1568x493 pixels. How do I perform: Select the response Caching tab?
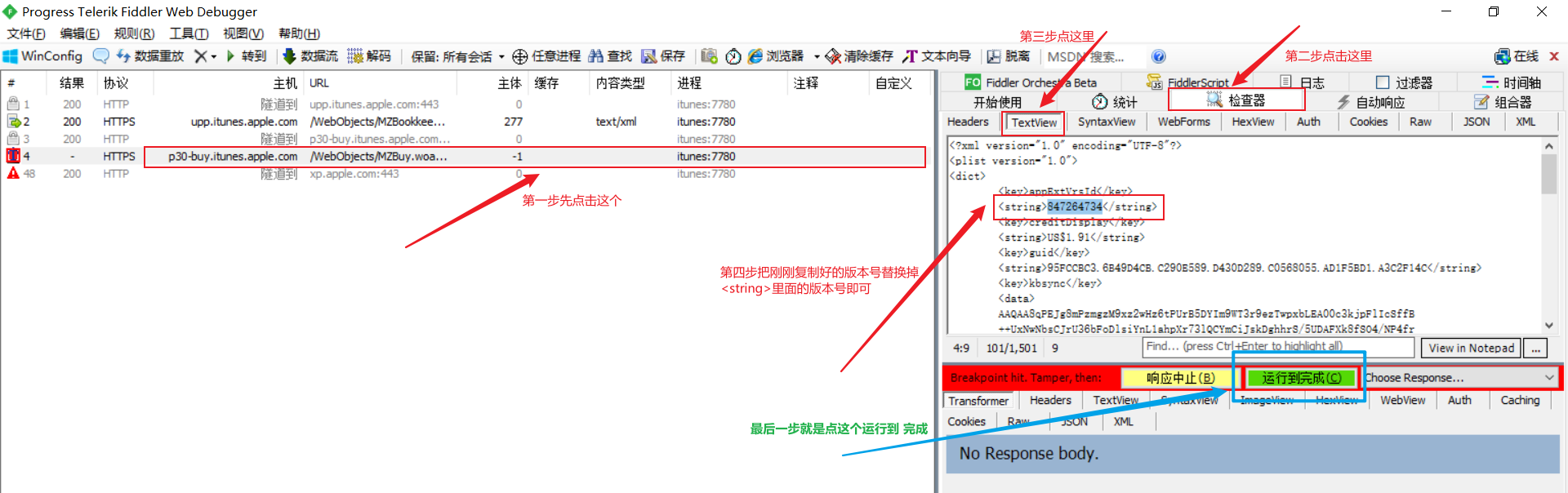click(1520, 400)
